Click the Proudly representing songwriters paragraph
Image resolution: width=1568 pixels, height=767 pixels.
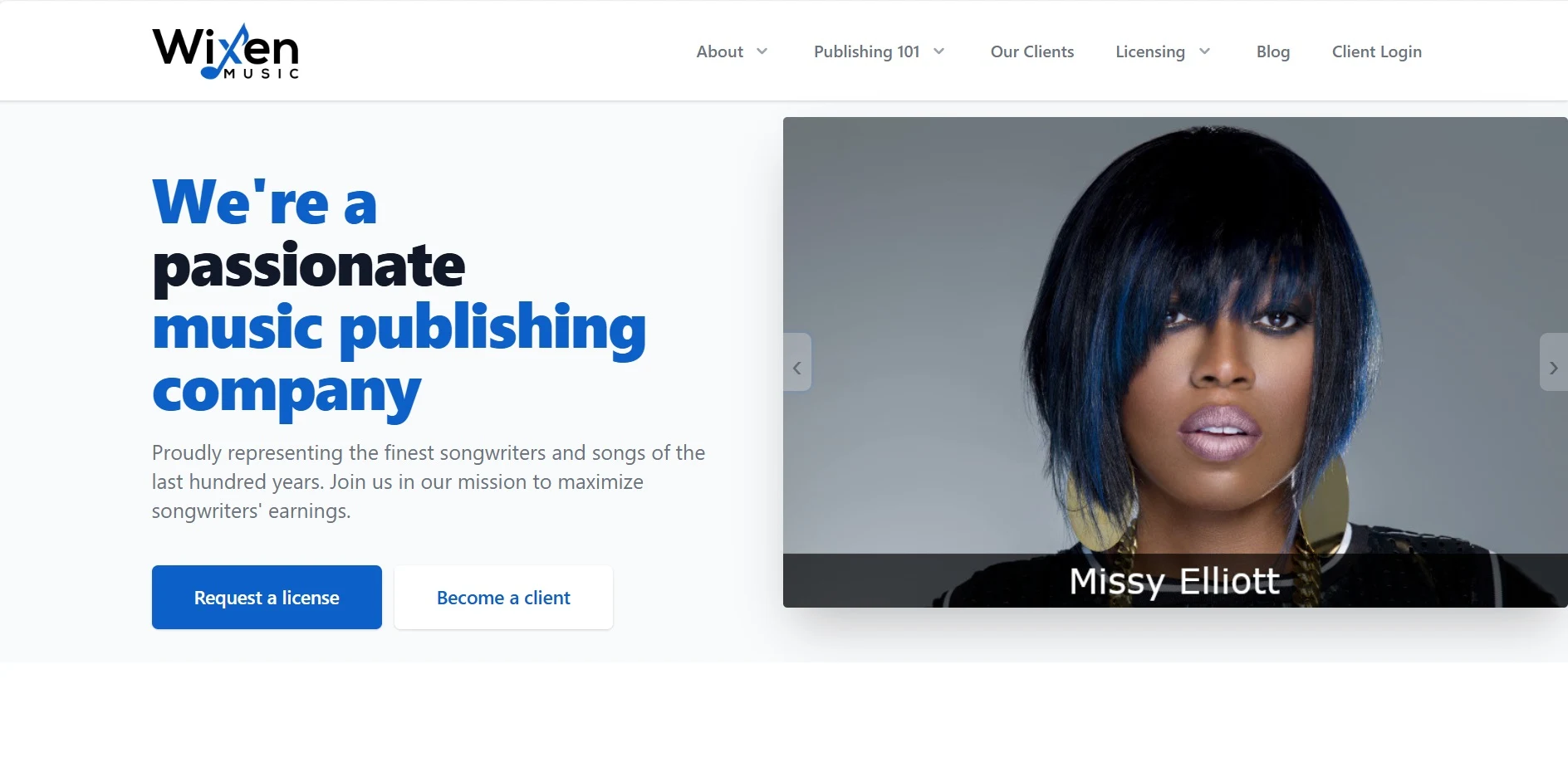click(x=429, y=481)
